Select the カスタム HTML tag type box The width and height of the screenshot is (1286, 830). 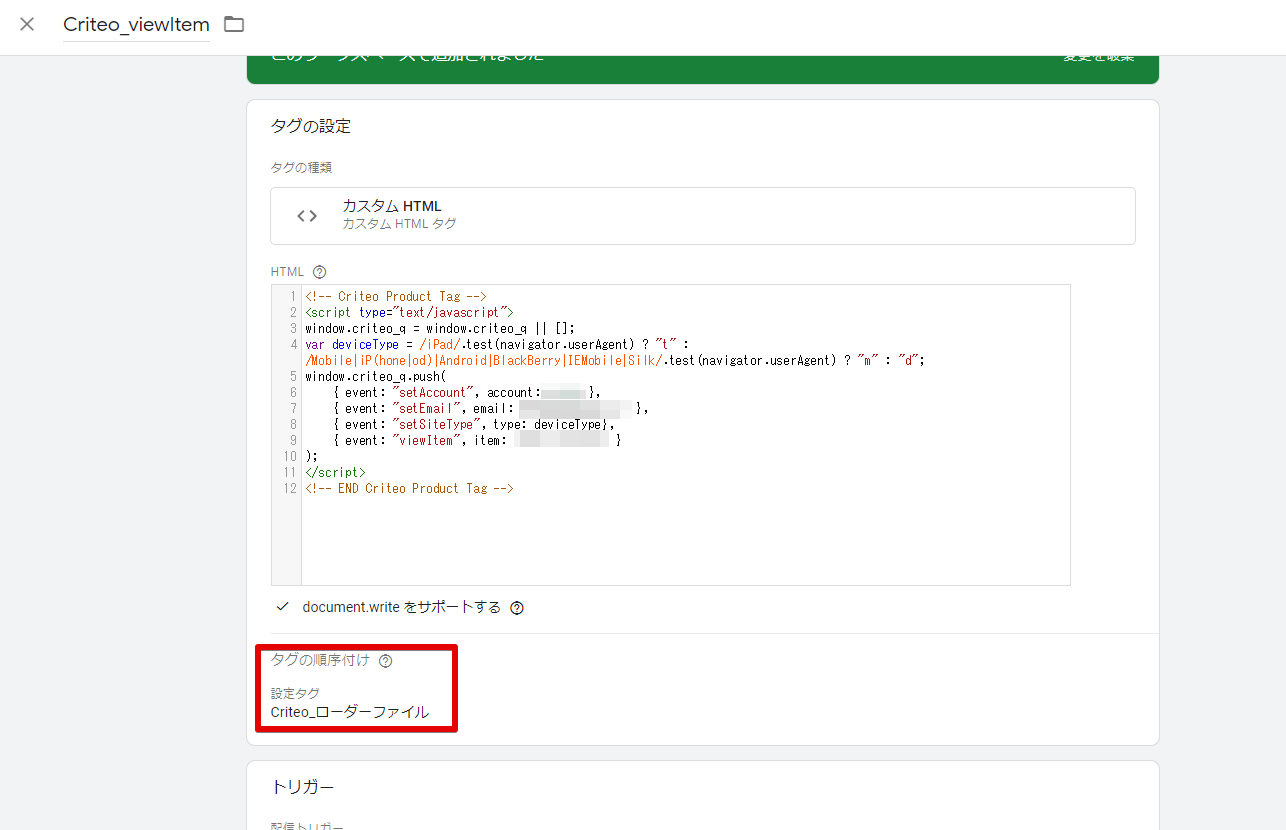pyautogui.click(x=702, y=216)
